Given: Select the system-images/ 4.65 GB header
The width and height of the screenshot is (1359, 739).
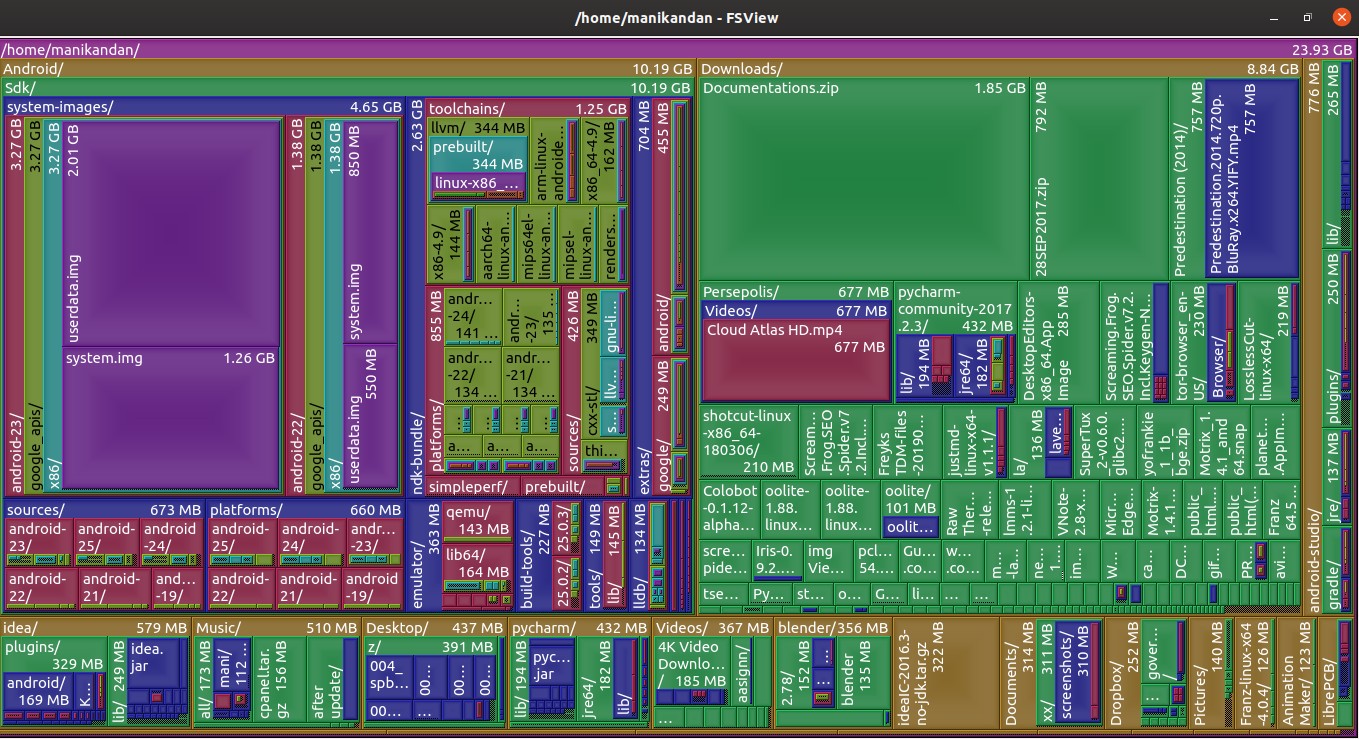Looking at the screenshot, I should (x=203, y=107).
